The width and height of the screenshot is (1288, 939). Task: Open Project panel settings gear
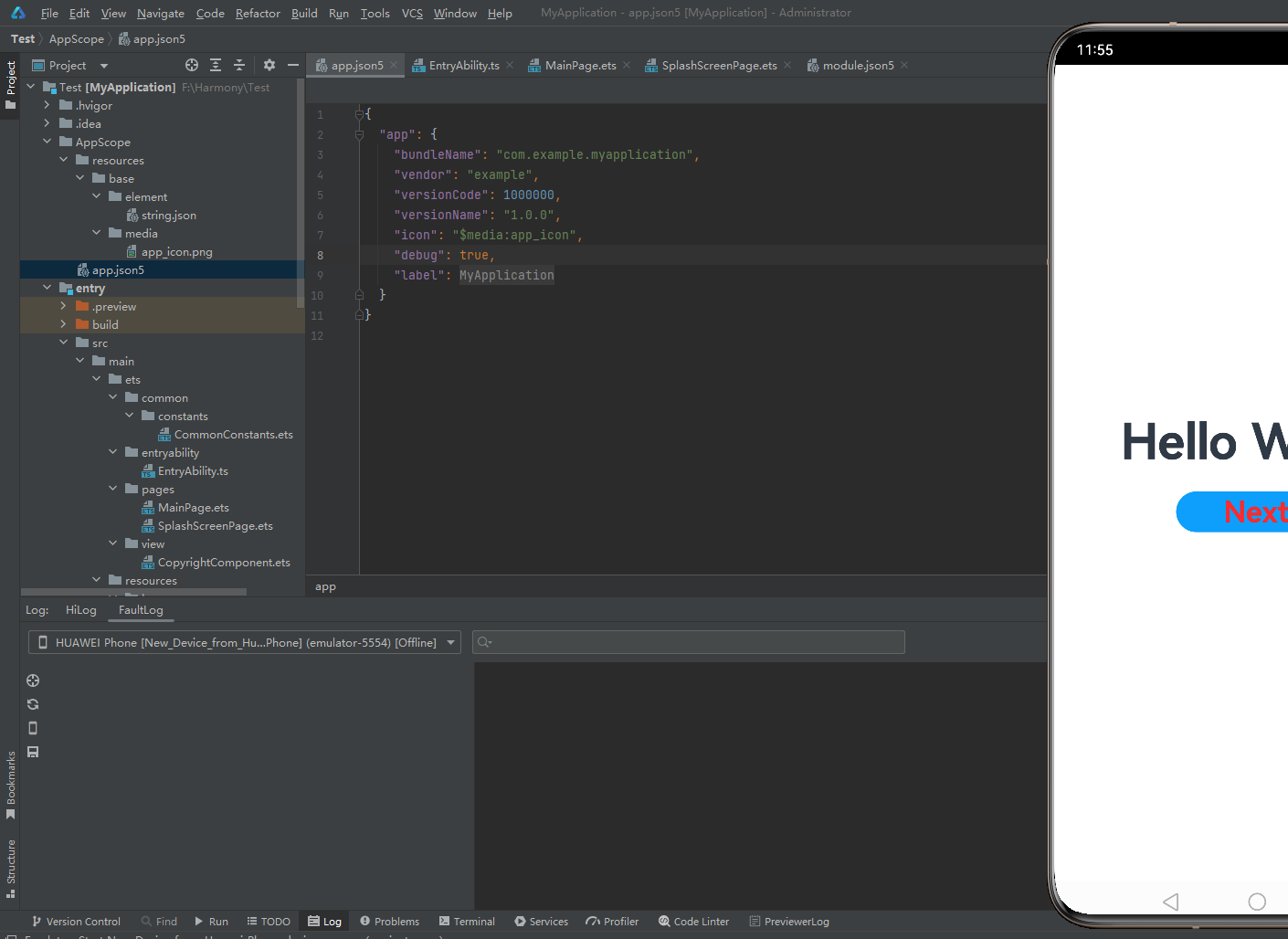(269, 65)
